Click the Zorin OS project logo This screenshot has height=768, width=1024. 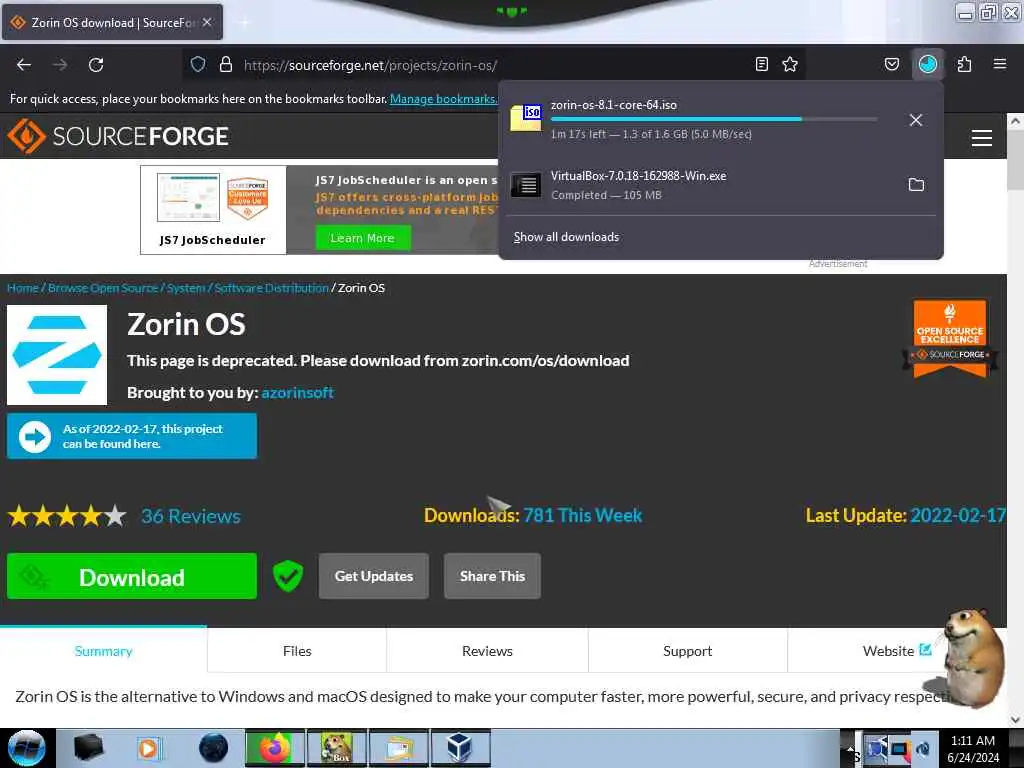(57, 355)
